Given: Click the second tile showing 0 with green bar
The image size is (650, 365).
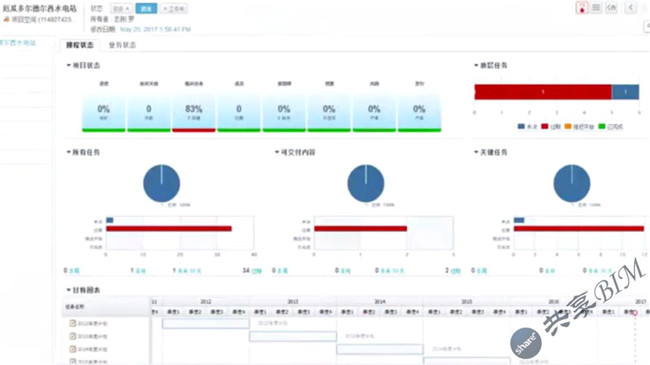Looking at the screenshot, I should point(149,113).
